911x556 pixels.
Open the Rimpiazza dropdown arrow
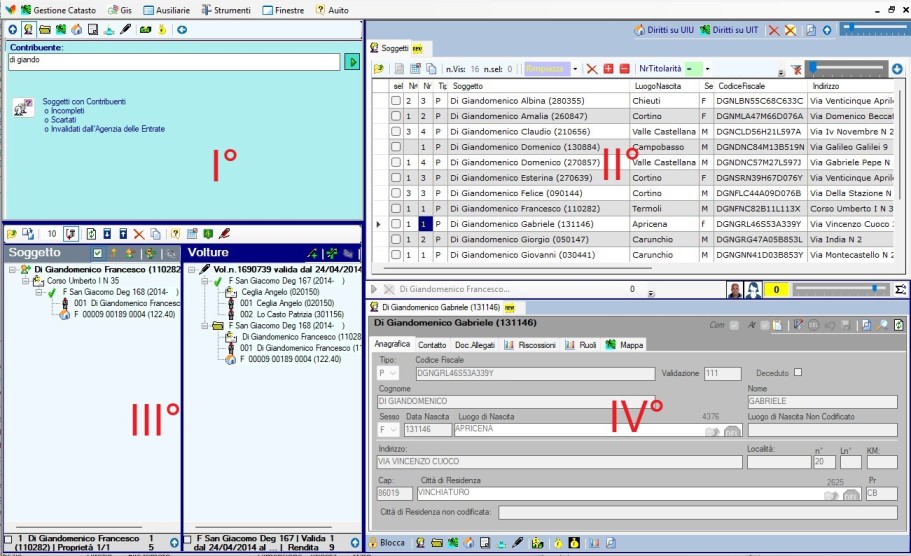tap(575, 69)
